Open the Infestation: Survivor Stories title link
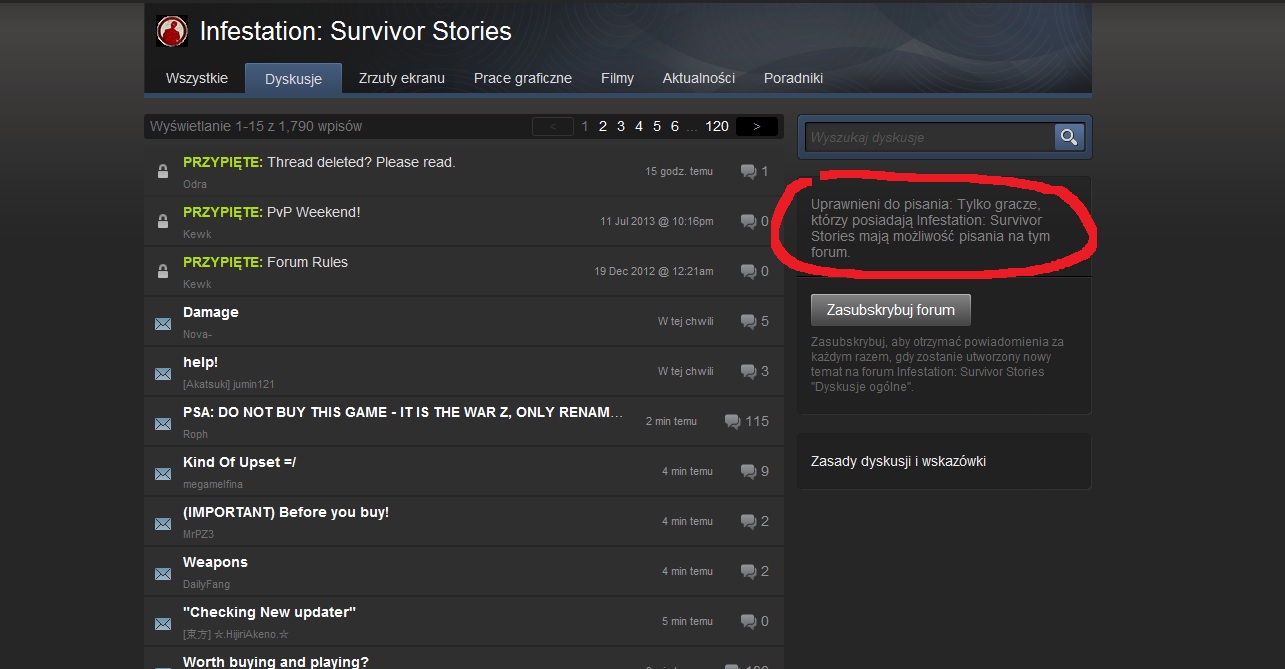Image resolution: width=1285 pixels, height=669 pixels. point(356,31)
